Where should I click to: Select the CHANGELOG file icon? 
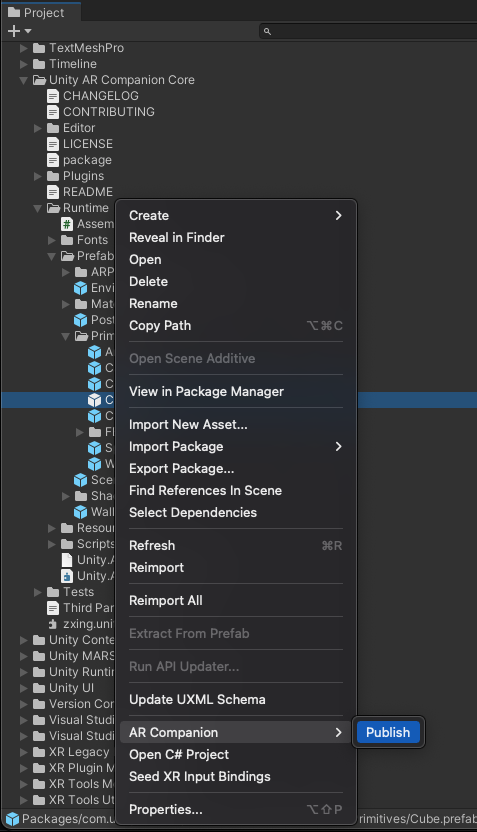[53, 96]
